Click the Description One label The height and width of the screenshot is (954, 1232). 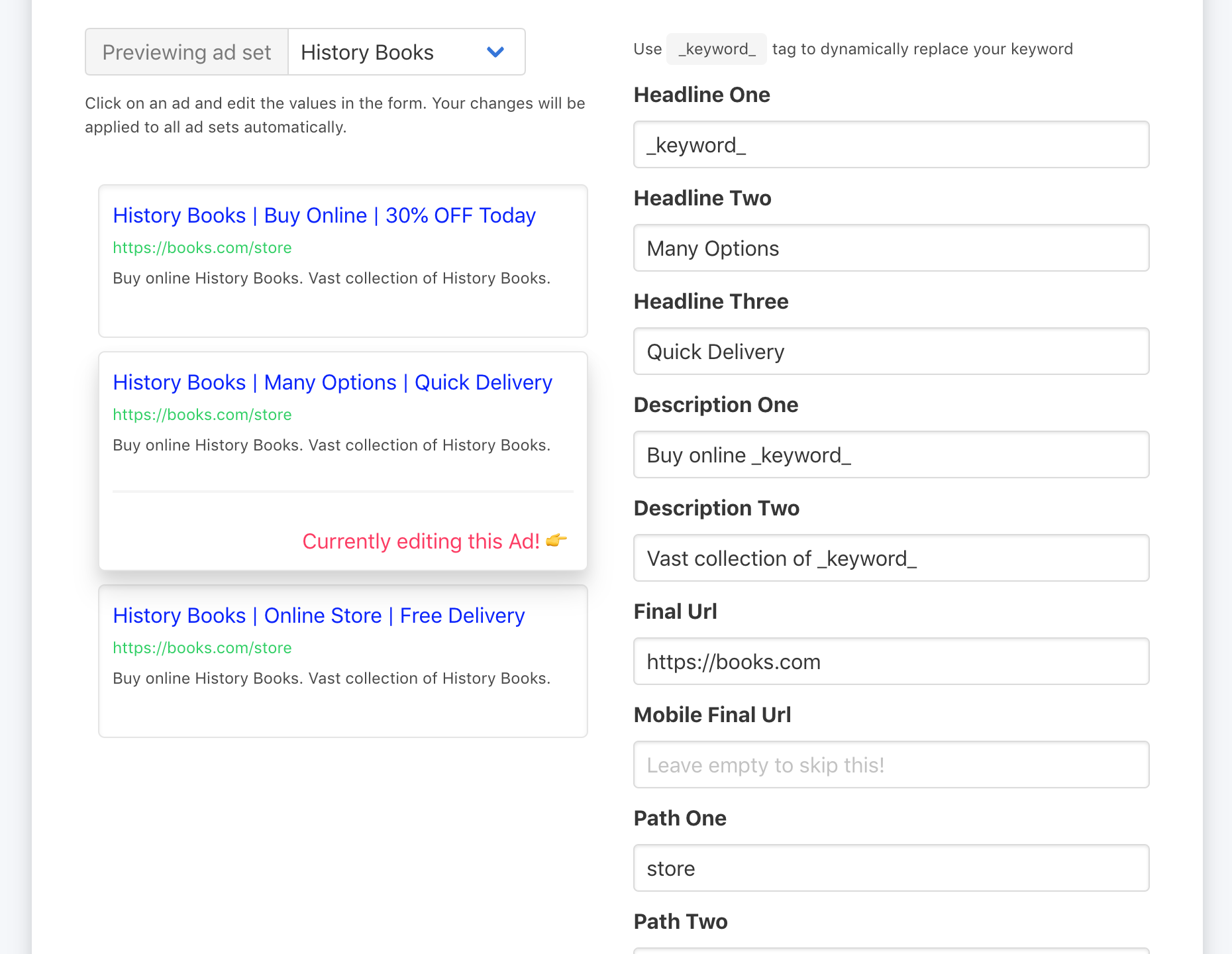pos(716,405)
